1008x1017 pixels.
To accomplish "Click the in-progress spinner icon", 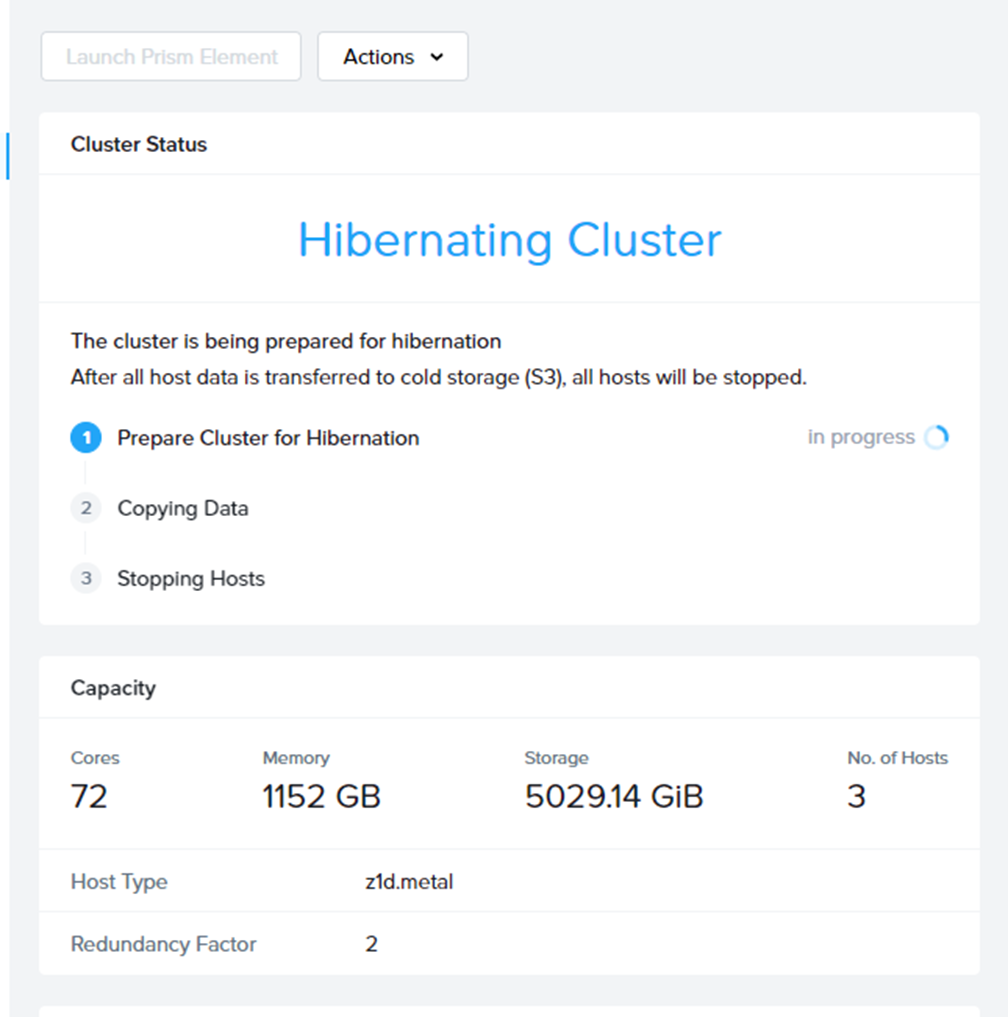I will 936,437.
